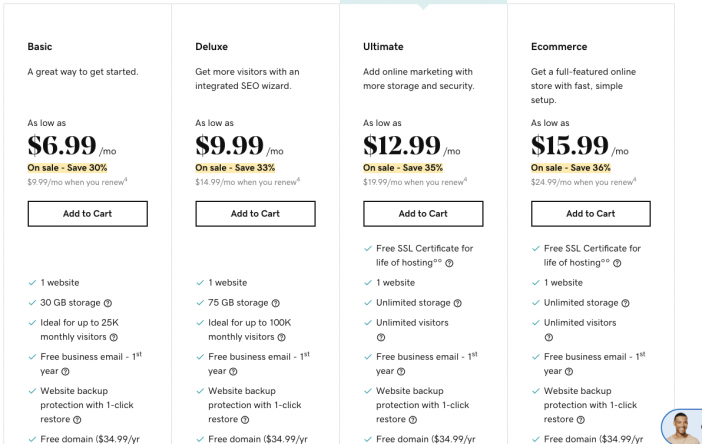Screen dimensions: 702x444
Task: Click help icon for 25K monthly visitors
Action: [114, 337]
